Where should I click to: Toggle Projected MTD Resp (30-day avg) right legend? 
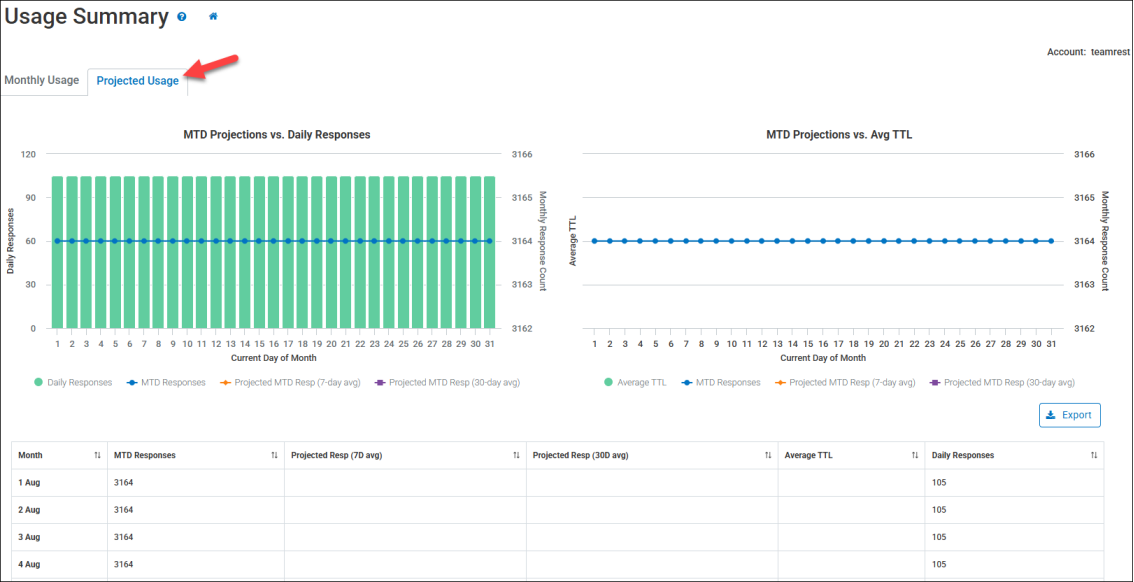coord(1001,382)
